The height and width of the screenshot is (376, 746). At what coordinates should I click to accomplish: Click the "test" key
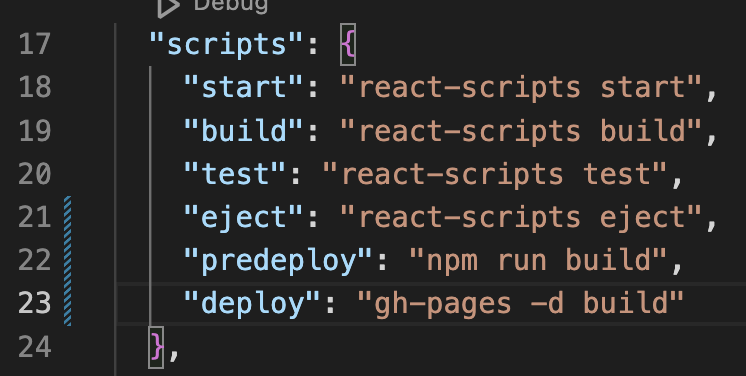pos(235,174)
